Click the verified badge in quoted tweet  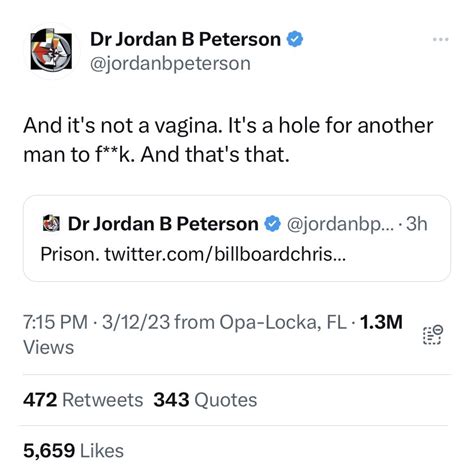273,224
